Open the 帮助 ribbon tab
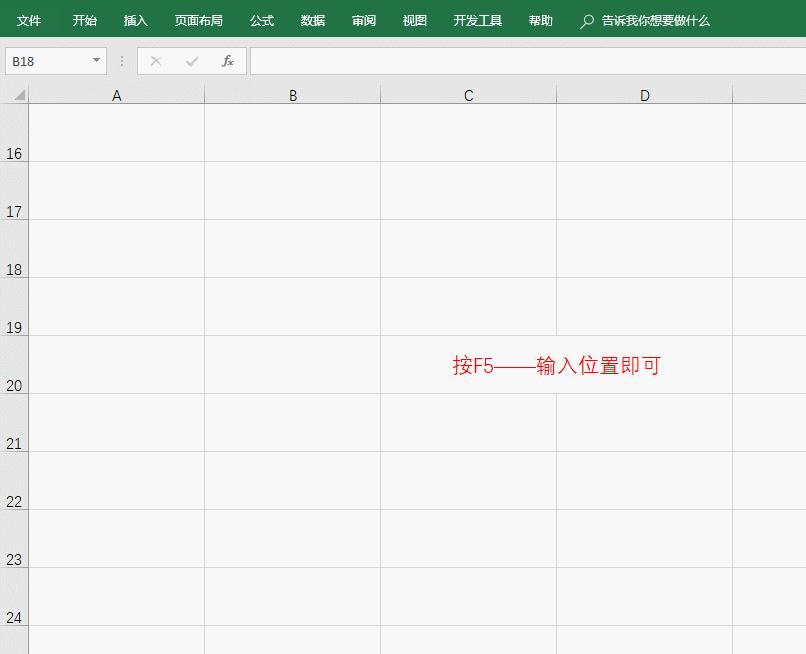The width and height of the screenshot is (806, 654). [540, 19]
